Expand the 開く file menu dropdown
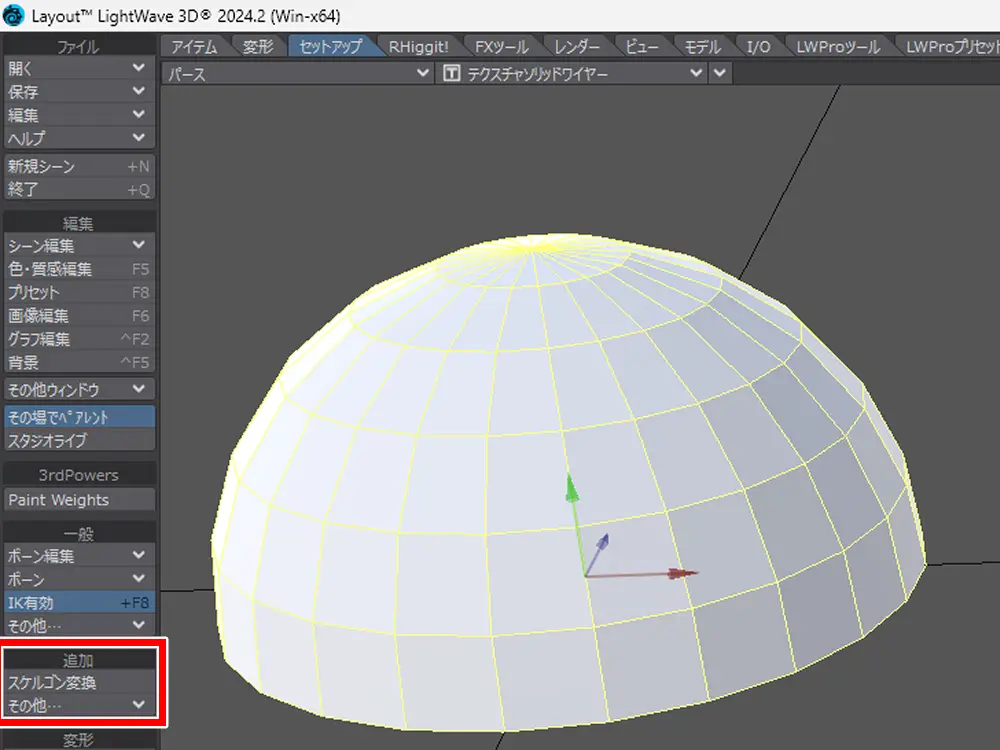This screenshot has height=750, width=1000. (79, 68)
